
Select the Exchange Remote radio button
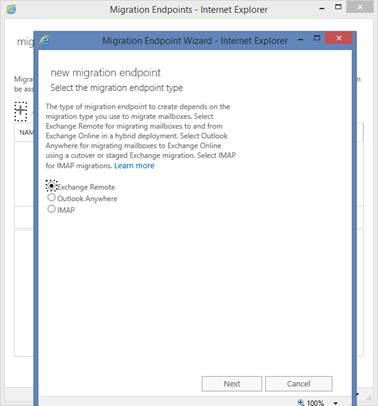51,186
